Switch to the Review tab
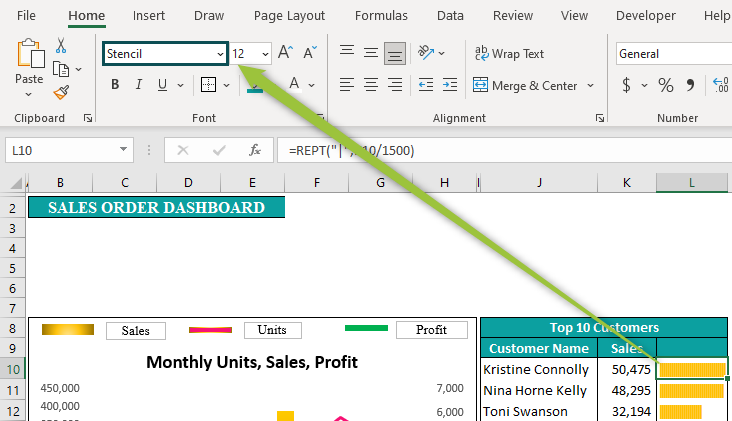 (513, 16)
